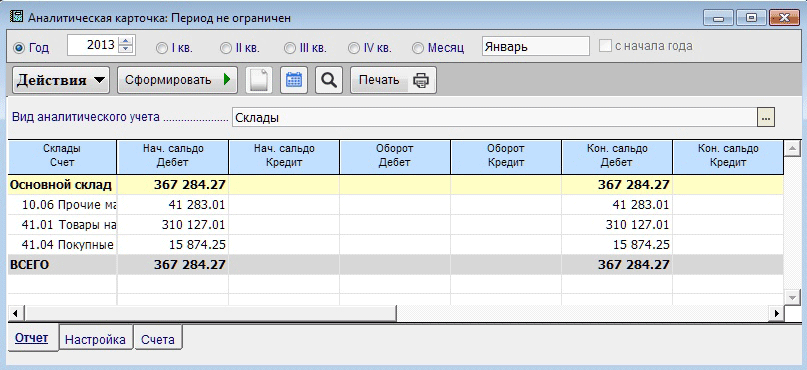Close the analytical card window
Image resolution: width=807 pixels, height=370 pixels.
point(784,18)
